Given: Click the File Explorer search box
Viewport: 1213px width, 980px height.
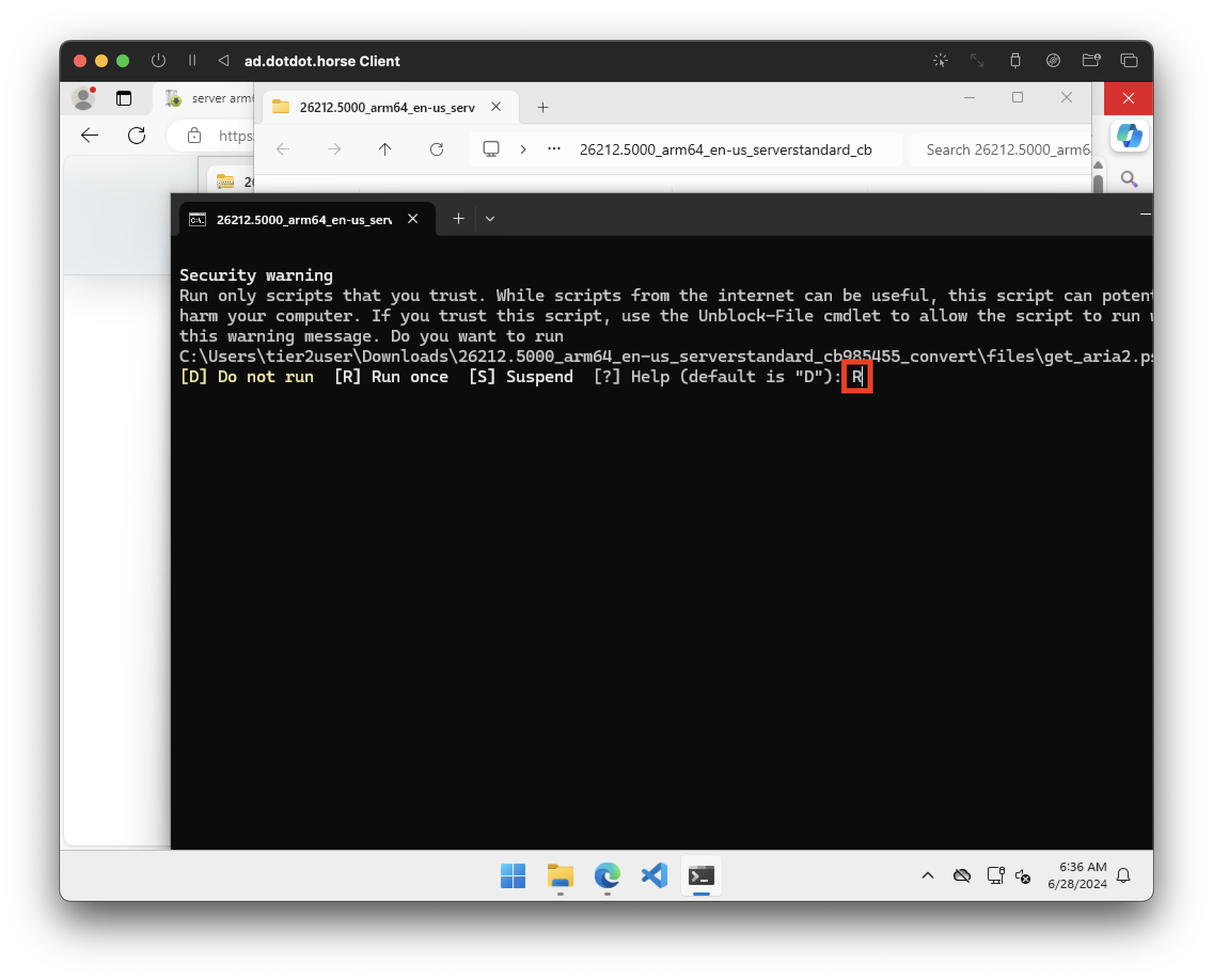Looking at the screenshot, I should [x=1001, y=149].
